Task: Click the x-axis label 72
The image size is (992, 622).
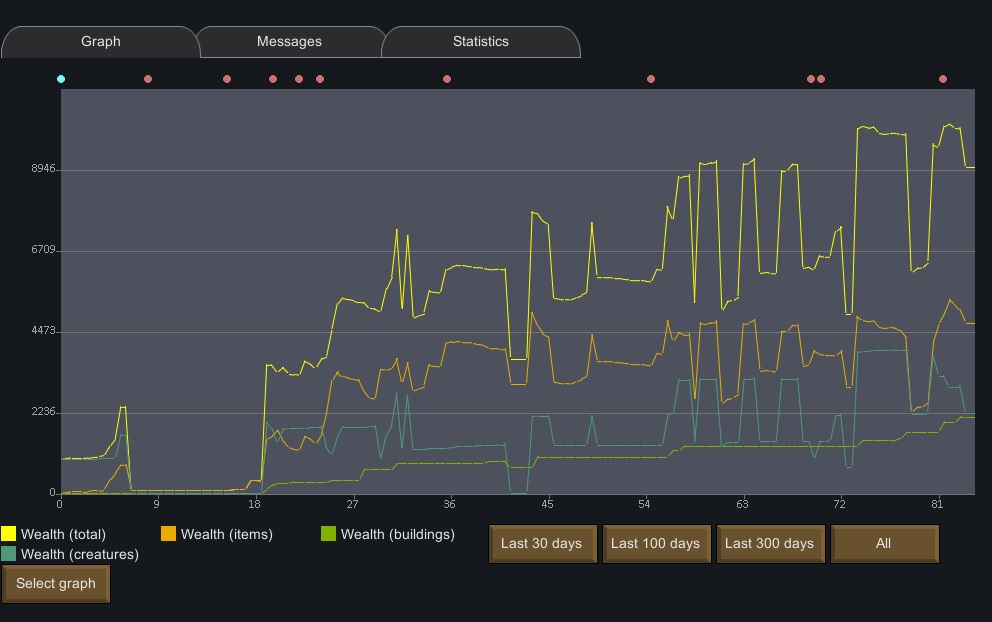Action: (x=839, y=504)
